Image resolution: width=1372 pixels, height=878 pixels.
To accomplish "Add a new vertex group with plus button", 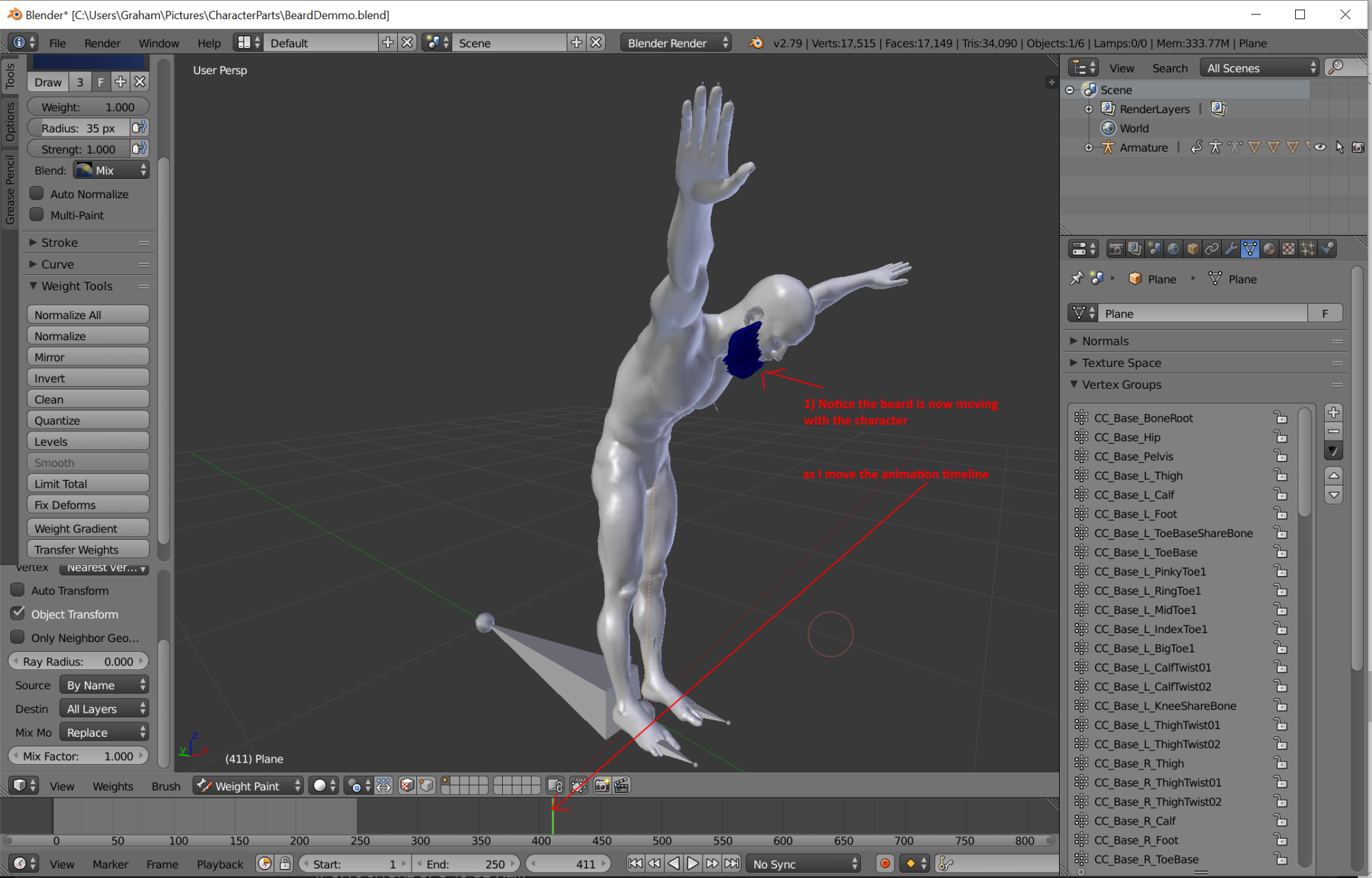I will pos(1333,412).
